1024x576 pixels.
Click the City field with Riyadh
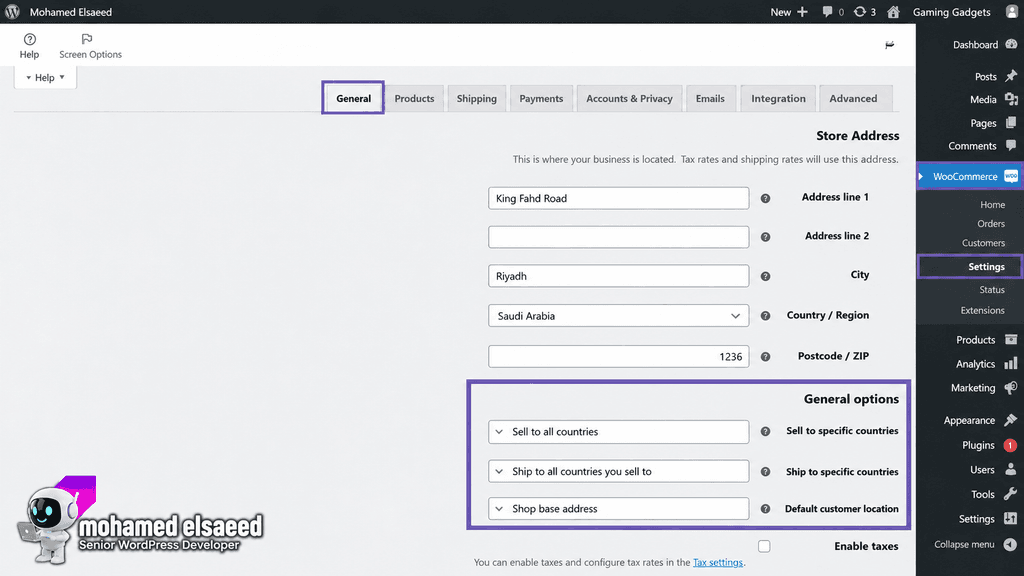coord(618,276)
